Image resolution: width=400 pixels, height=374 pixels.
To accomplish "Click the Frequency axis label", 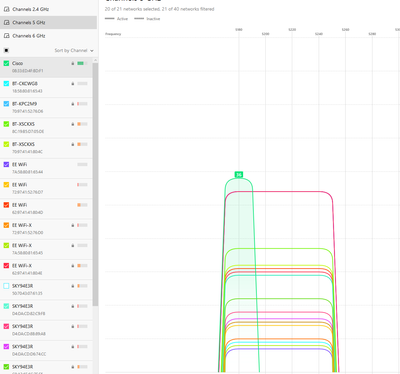I will pos(113,34).
